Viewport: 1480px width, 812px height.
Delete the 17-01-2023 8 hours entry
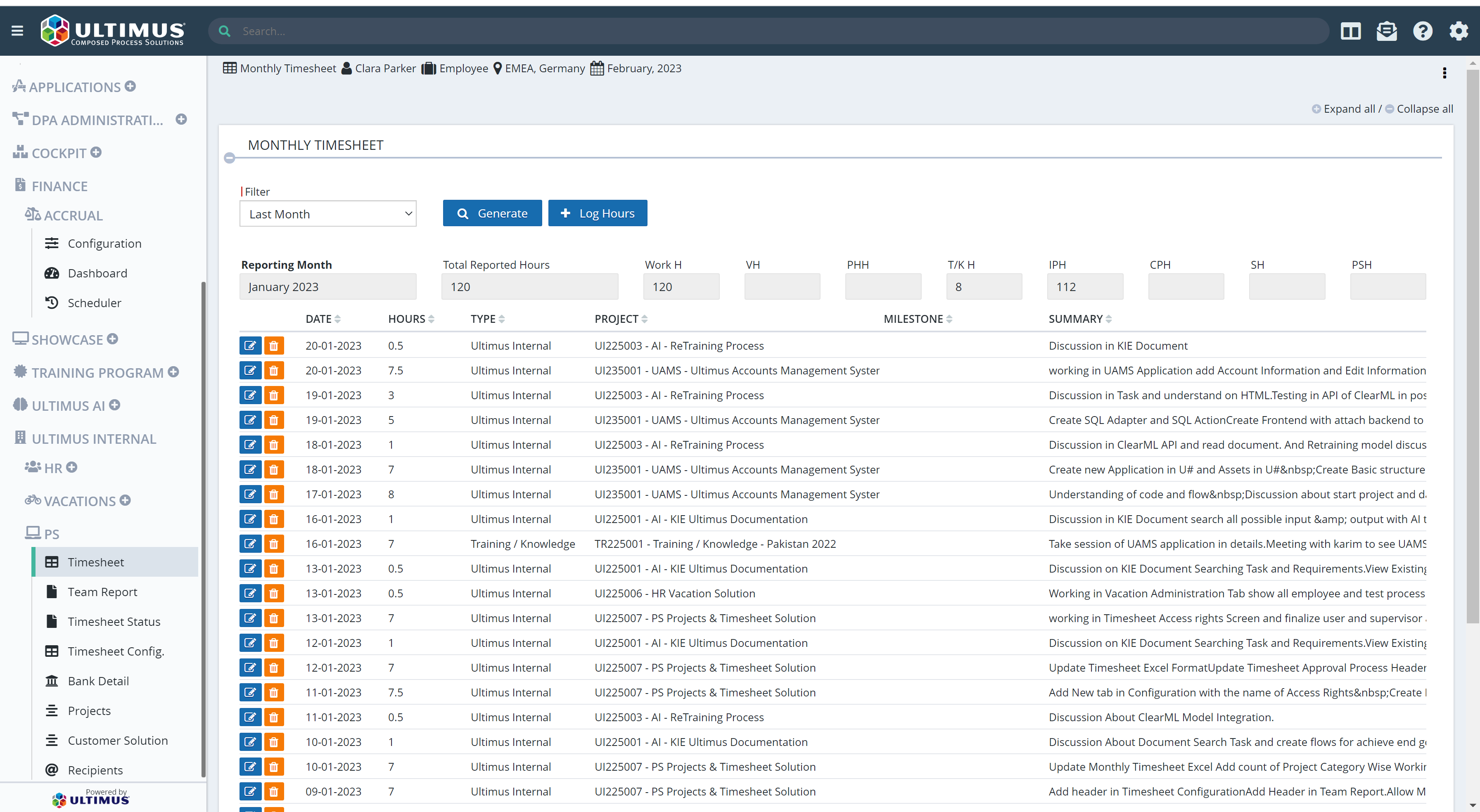click(x=274, y=494)
